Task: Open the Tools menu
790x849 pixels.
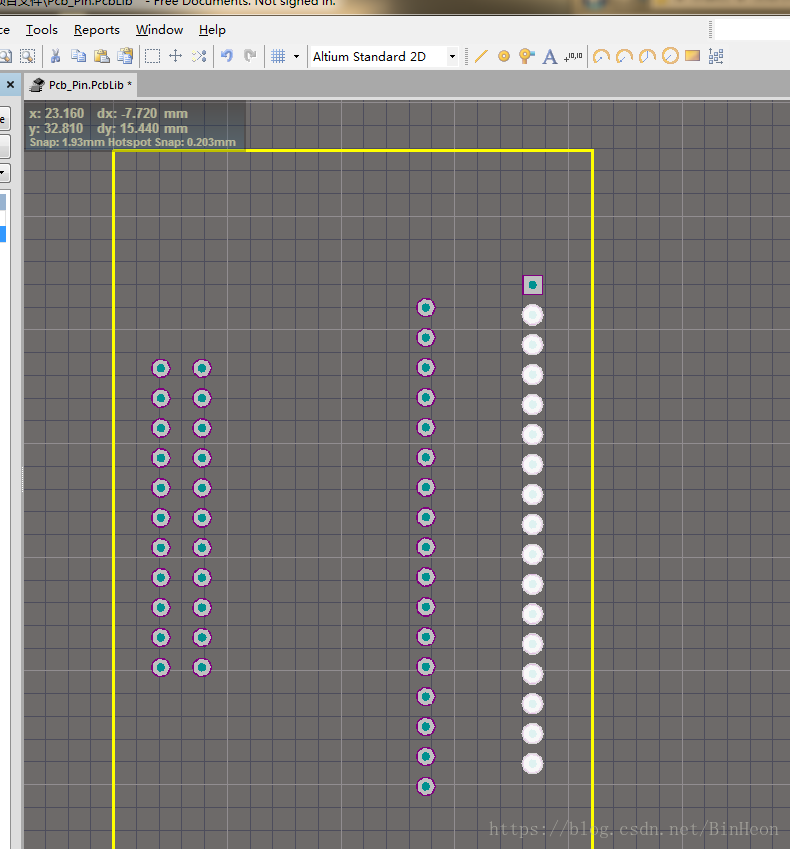Action: click(42, 30)
